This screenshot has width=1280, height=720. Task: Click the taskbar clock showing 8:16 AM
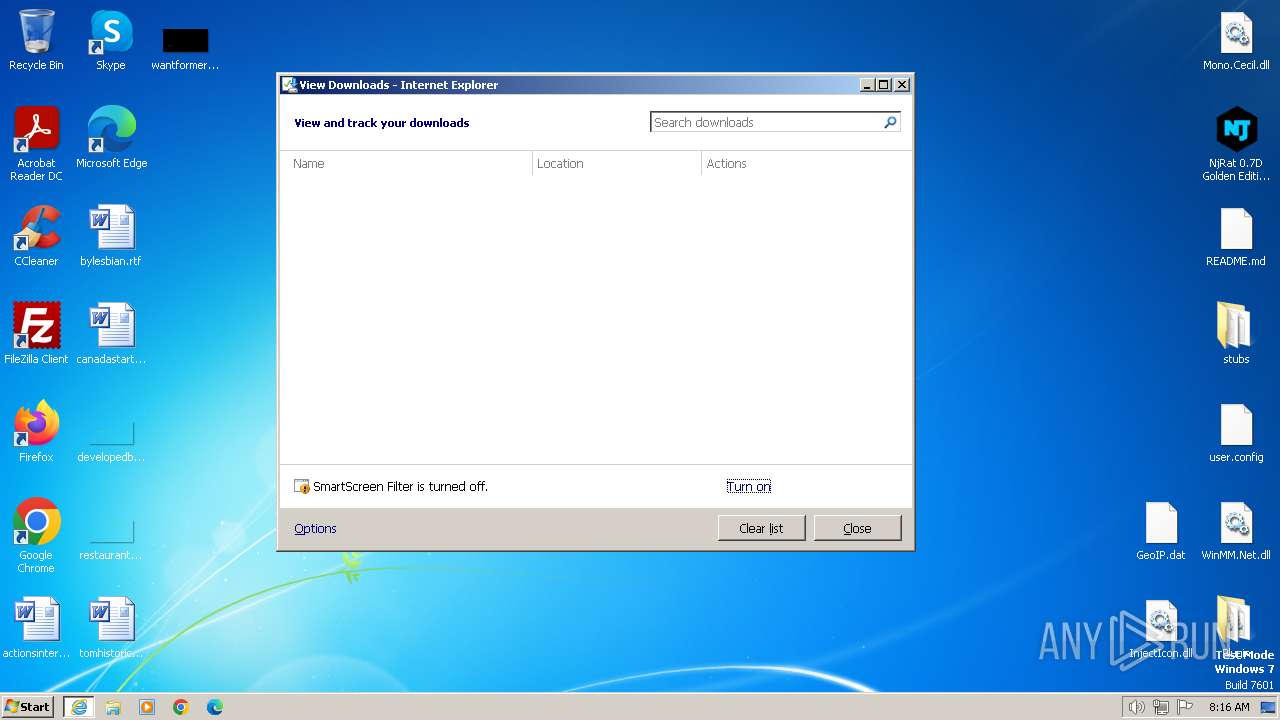pos(1229,707)
